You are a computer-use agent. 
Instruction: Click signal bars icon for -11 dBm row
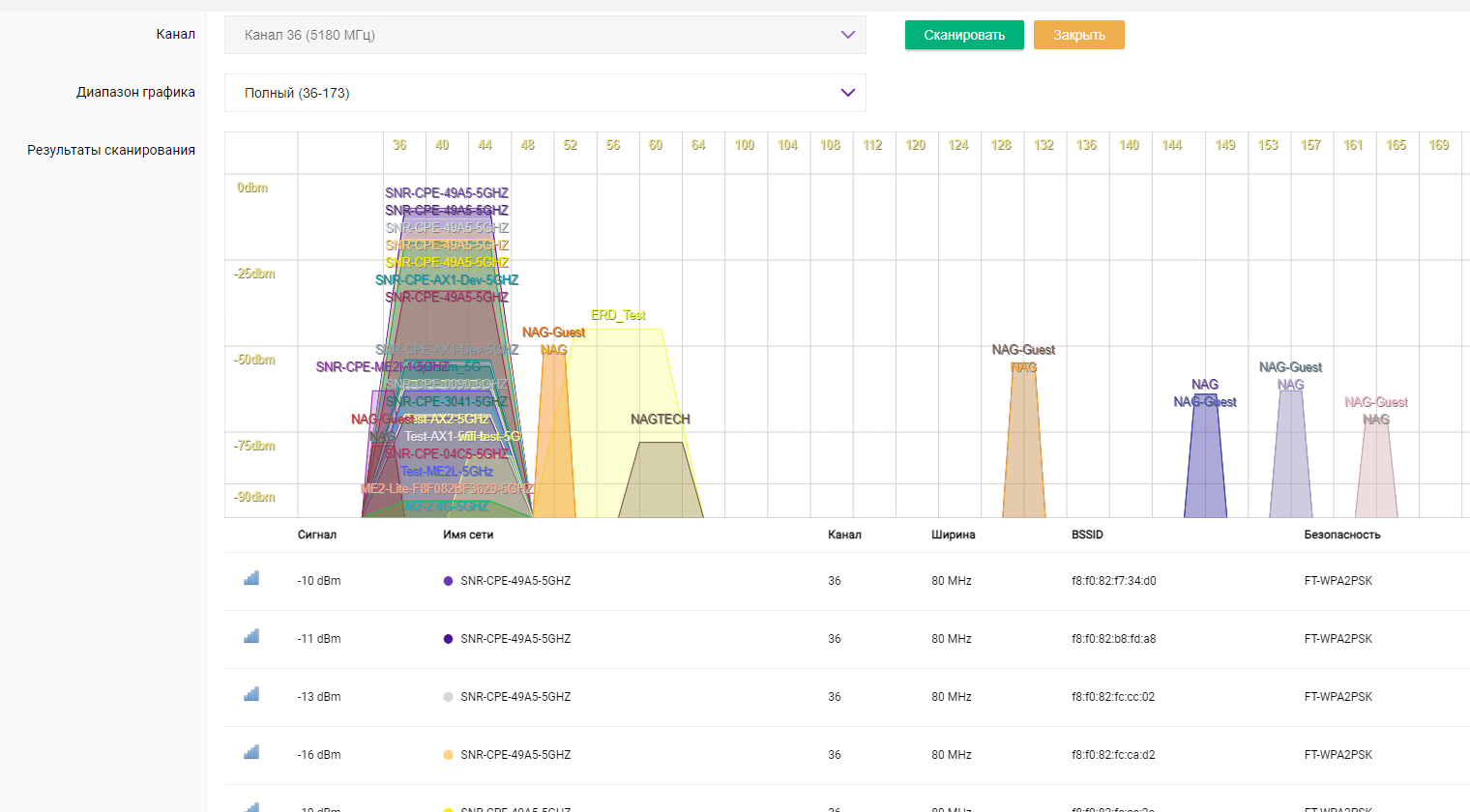click(251, 636)
